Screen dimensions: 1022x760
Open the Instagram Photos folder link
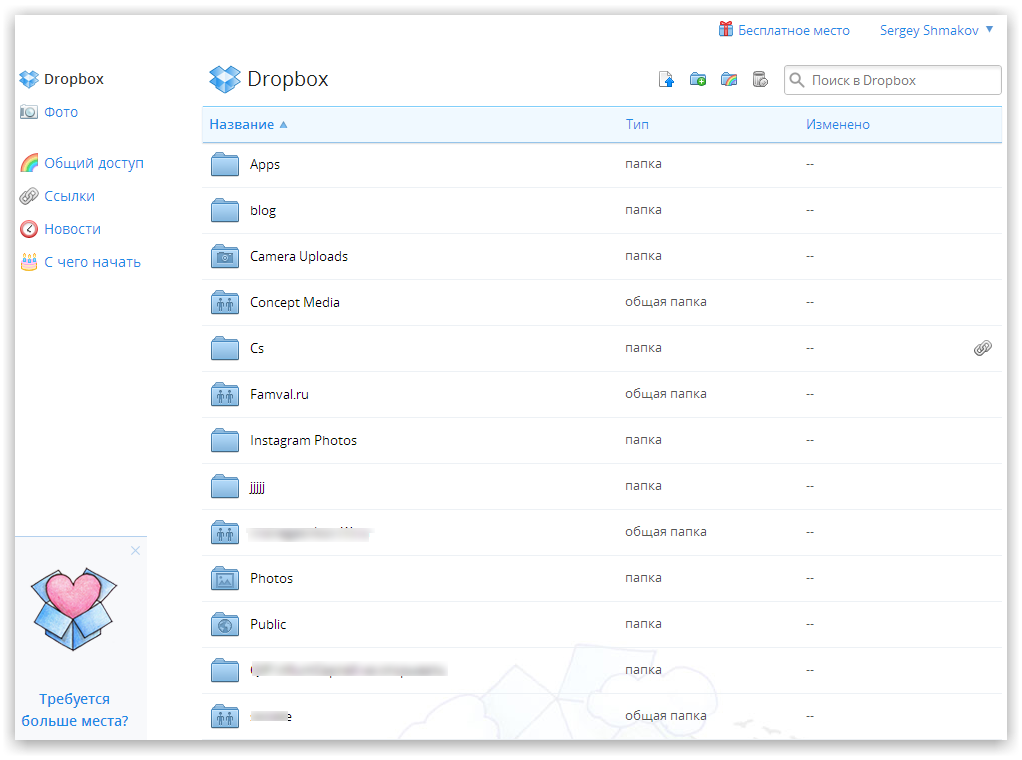pos(303,441)
